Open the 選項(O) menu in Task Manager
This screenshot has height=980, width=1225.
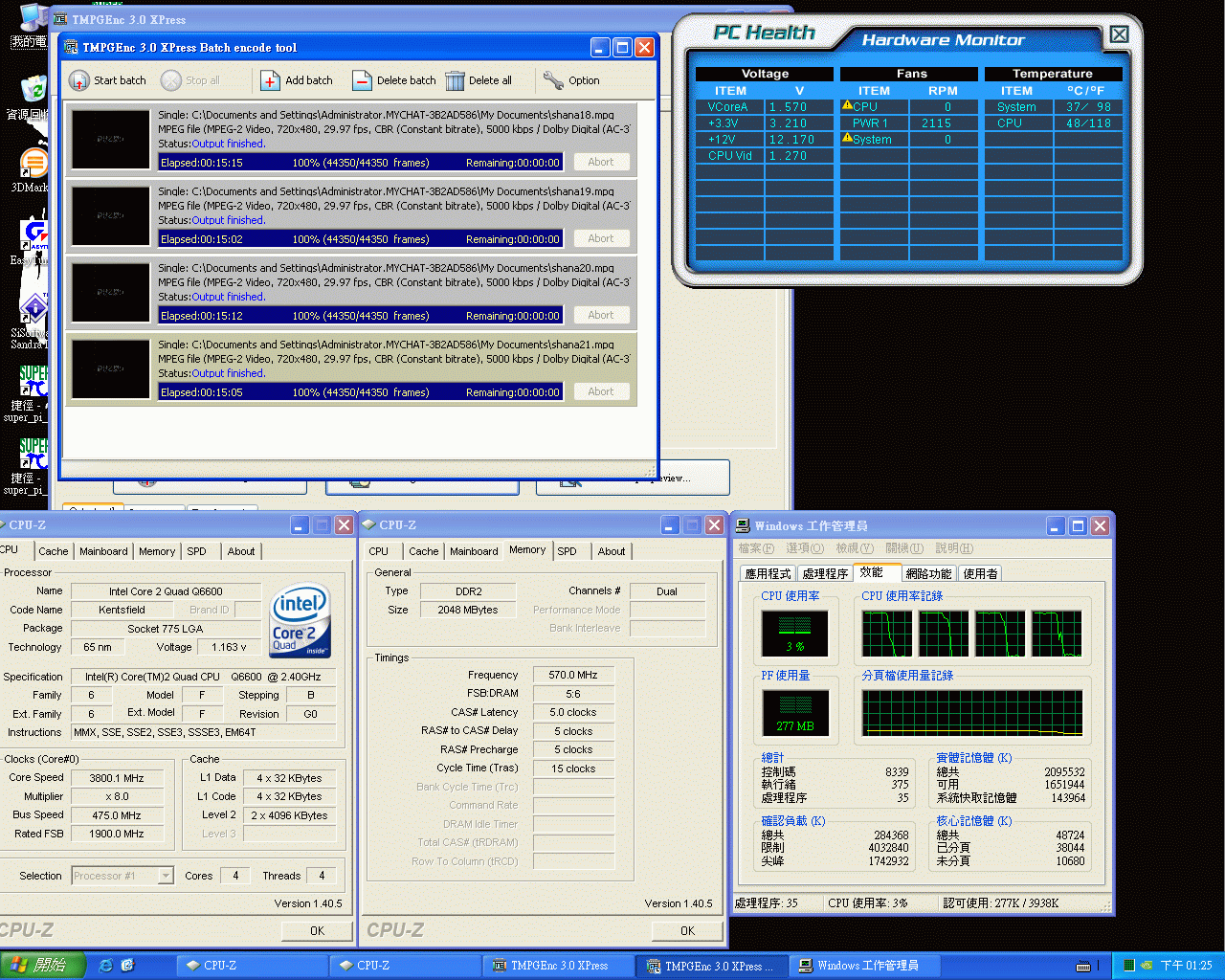805,548
